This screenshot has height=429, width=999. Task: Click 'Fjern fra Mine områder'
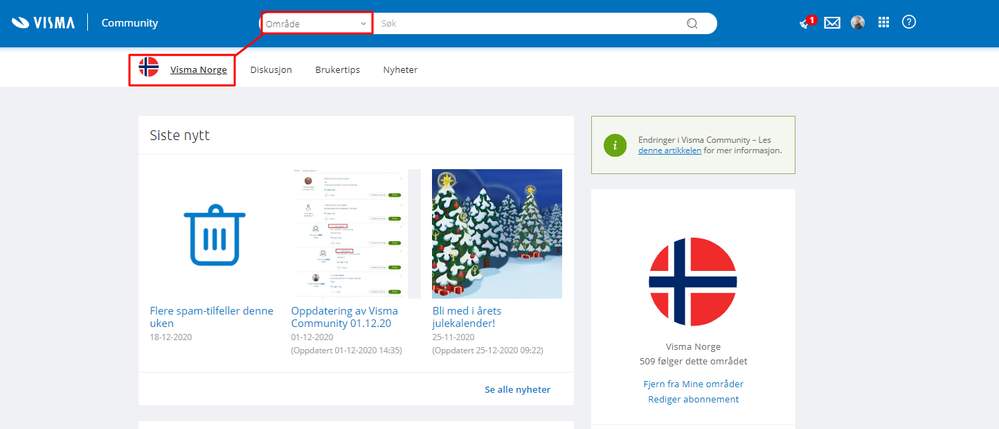(x=693, y=384)
